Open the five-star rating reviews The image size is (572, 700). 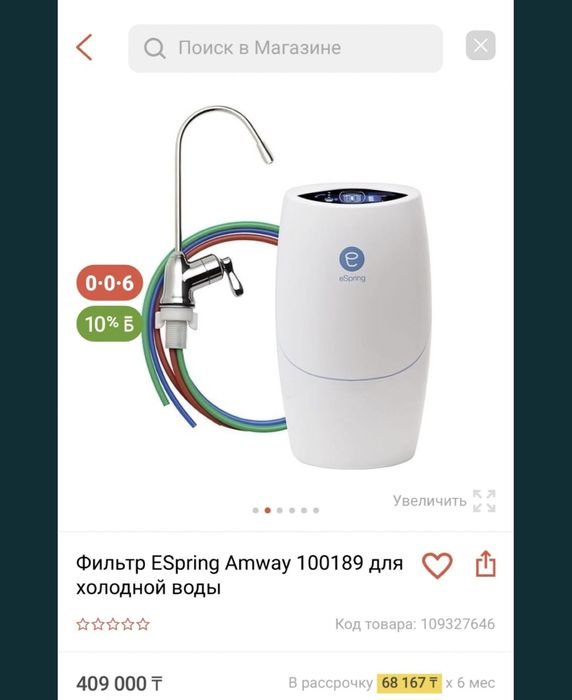[113, 624]
